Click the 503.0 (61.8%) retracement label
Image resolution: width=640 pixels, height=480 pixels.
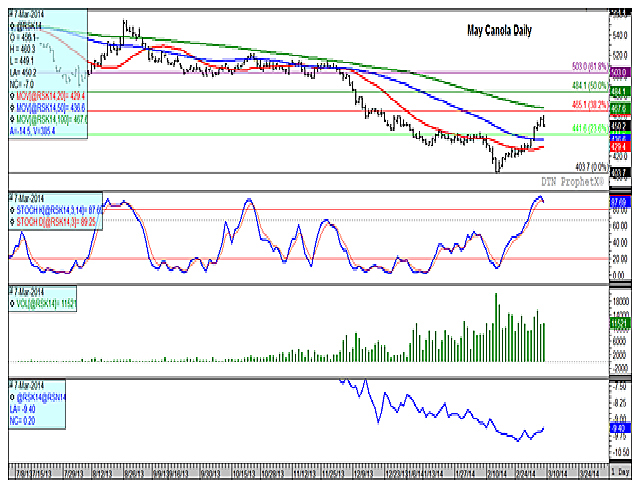pyautogui.click(x=590, y=66)
